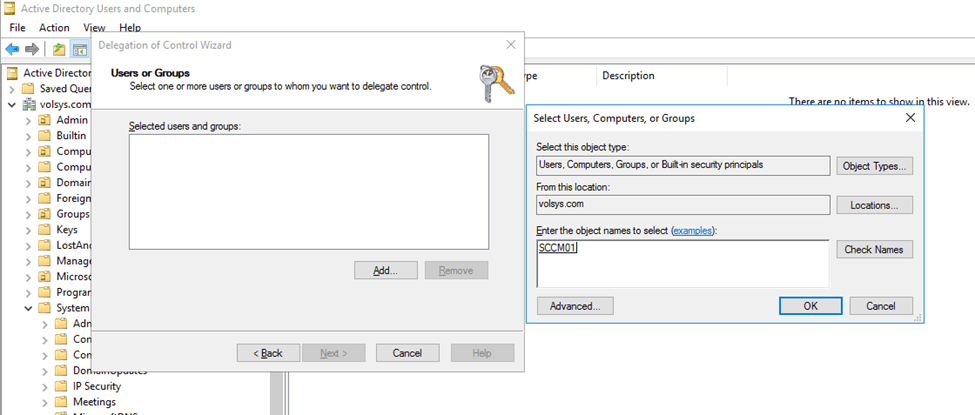The image size is (975, 415).
Task: Expand the Saved Queries node
Action: (12, 88)
